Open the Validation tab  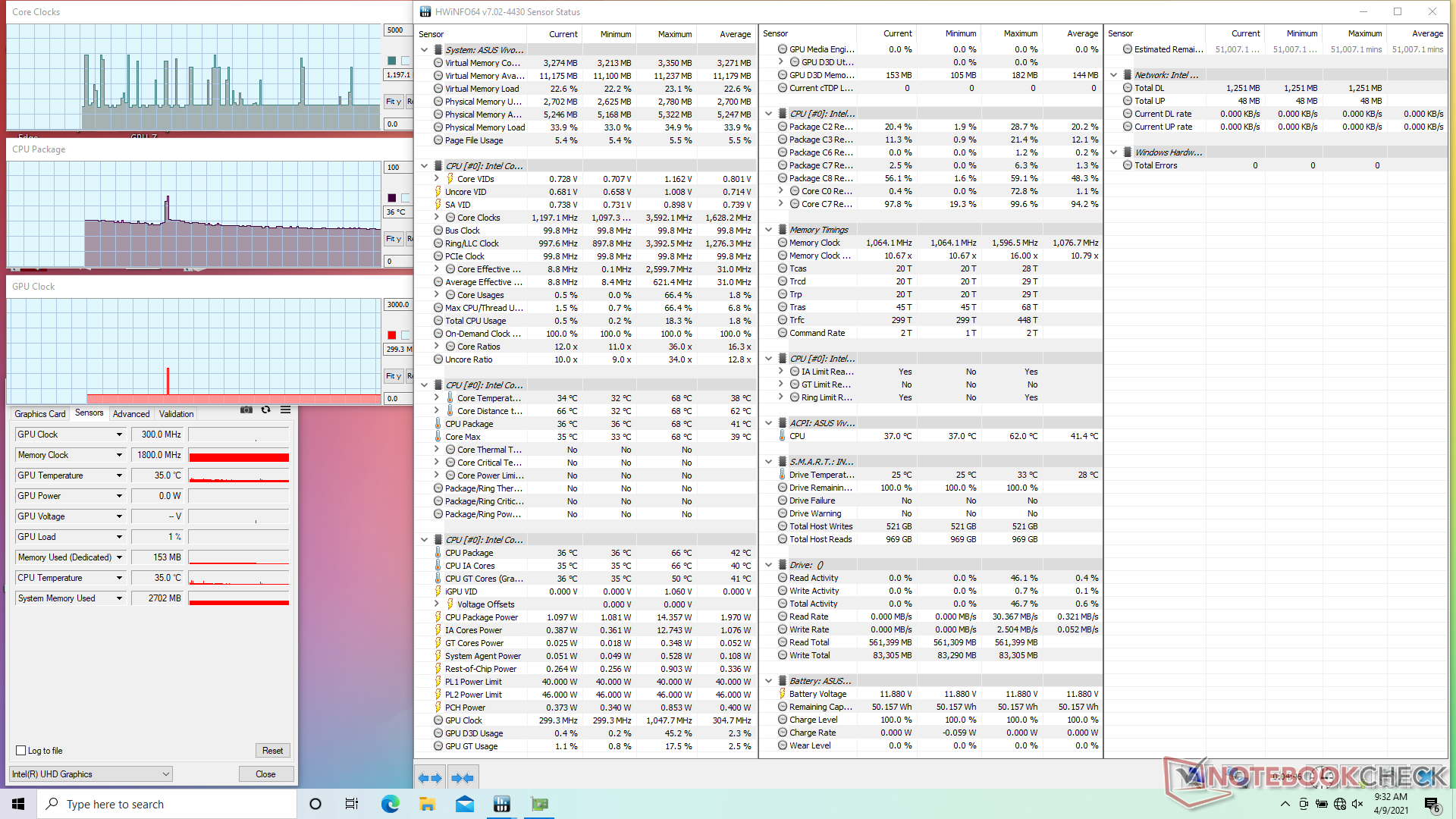click(176, 414)
